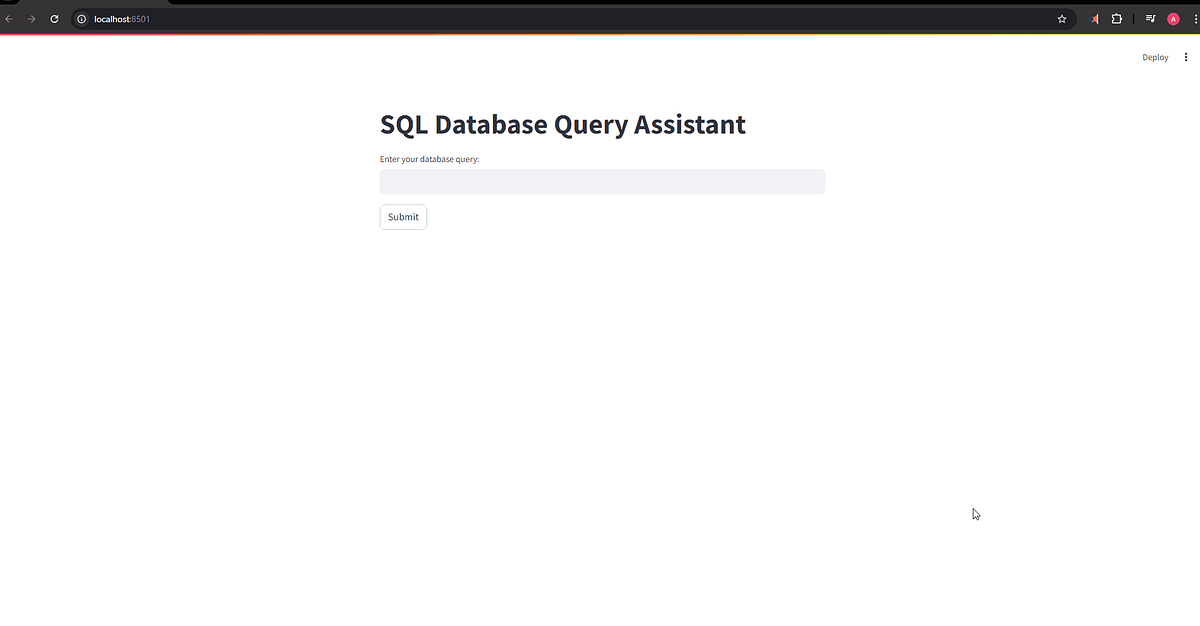View site information via the address bar info icon
This screenshot has width=1200, height=626.
click(80, 18)
